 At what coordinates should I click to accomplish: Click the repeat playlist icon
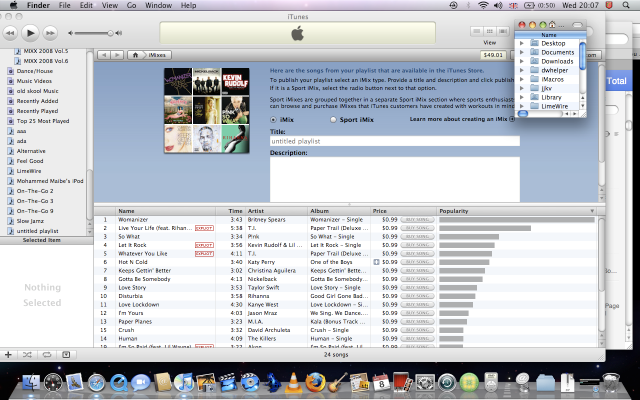pos(45,355)
